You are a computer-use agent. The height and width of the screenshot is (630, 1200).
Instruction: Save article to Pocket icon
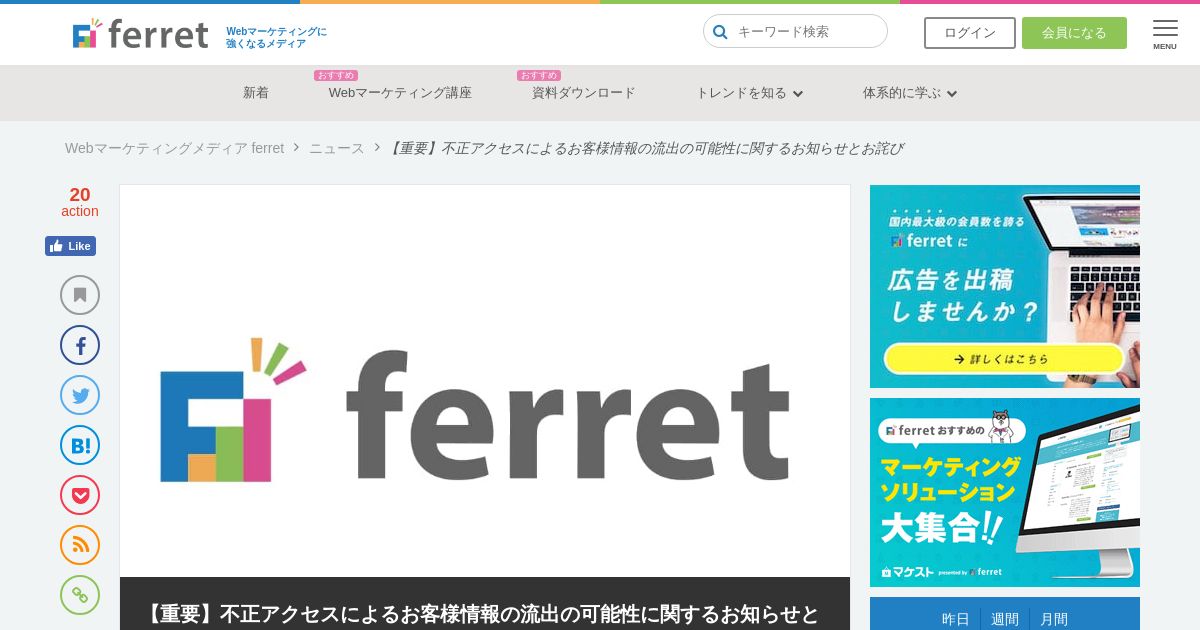pos(80,495)
